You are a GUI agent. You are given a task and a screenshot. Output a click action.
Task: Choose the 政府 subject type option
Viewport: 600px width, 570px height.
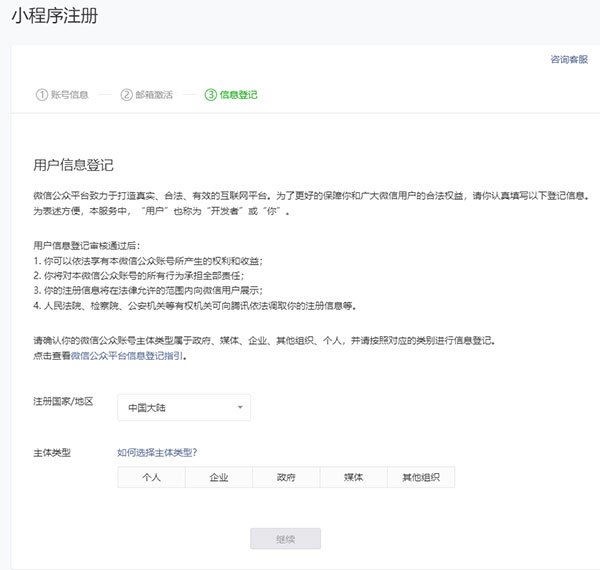[x=286, y=478]
